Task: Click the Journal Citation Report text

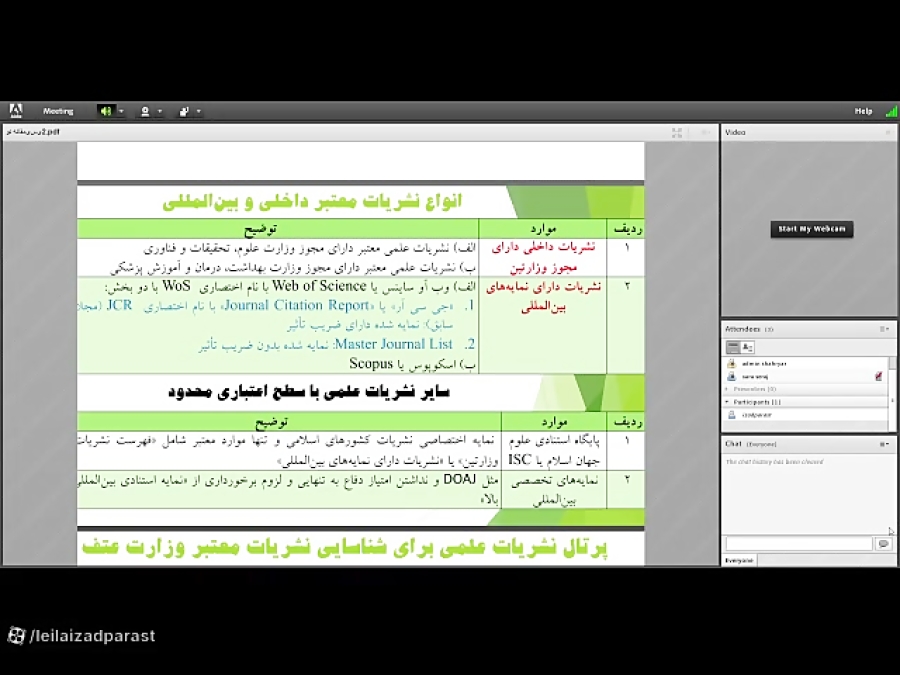Action: point(297,305)
